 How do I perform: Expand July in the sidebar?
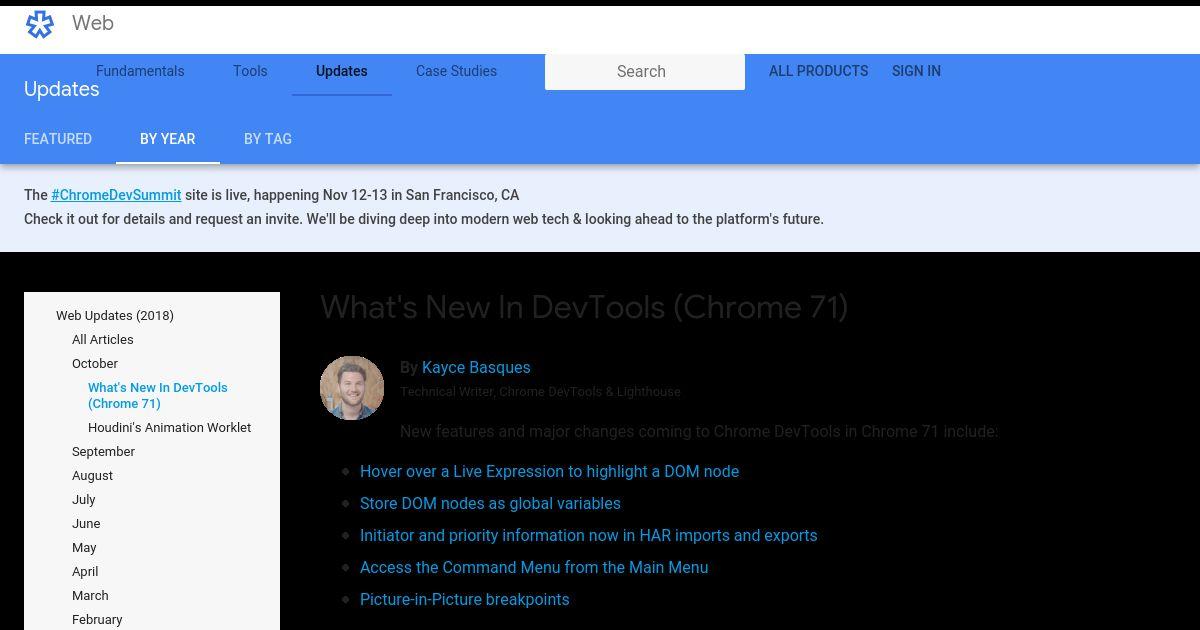(x=84, y=499)
